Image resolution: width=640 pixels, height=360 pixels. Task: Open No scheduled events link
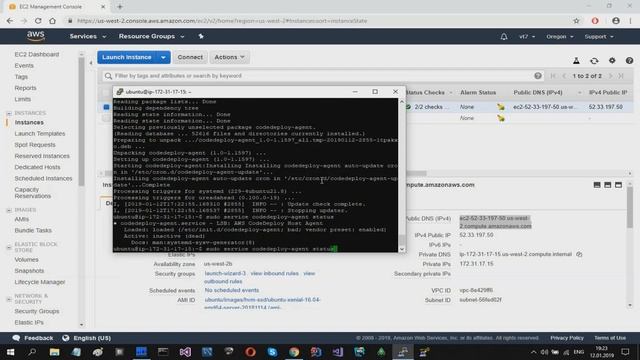pos(231,290)
